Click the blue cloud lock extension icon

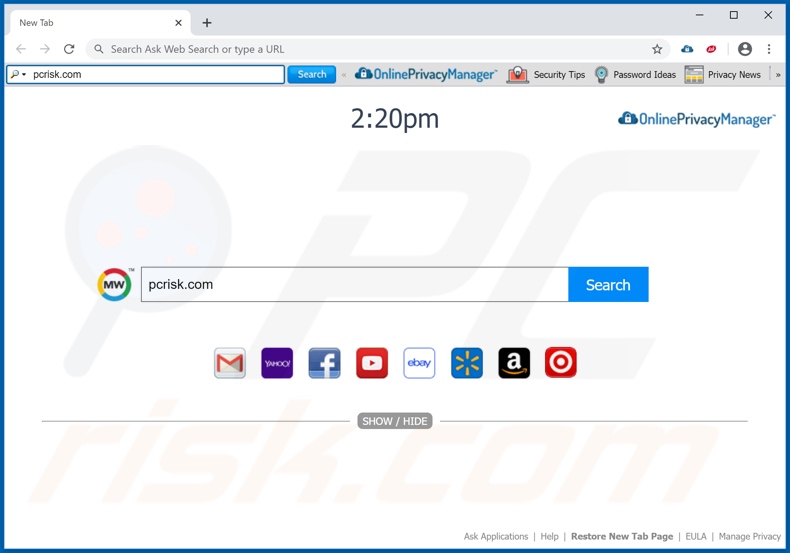[x=687, y=49]
